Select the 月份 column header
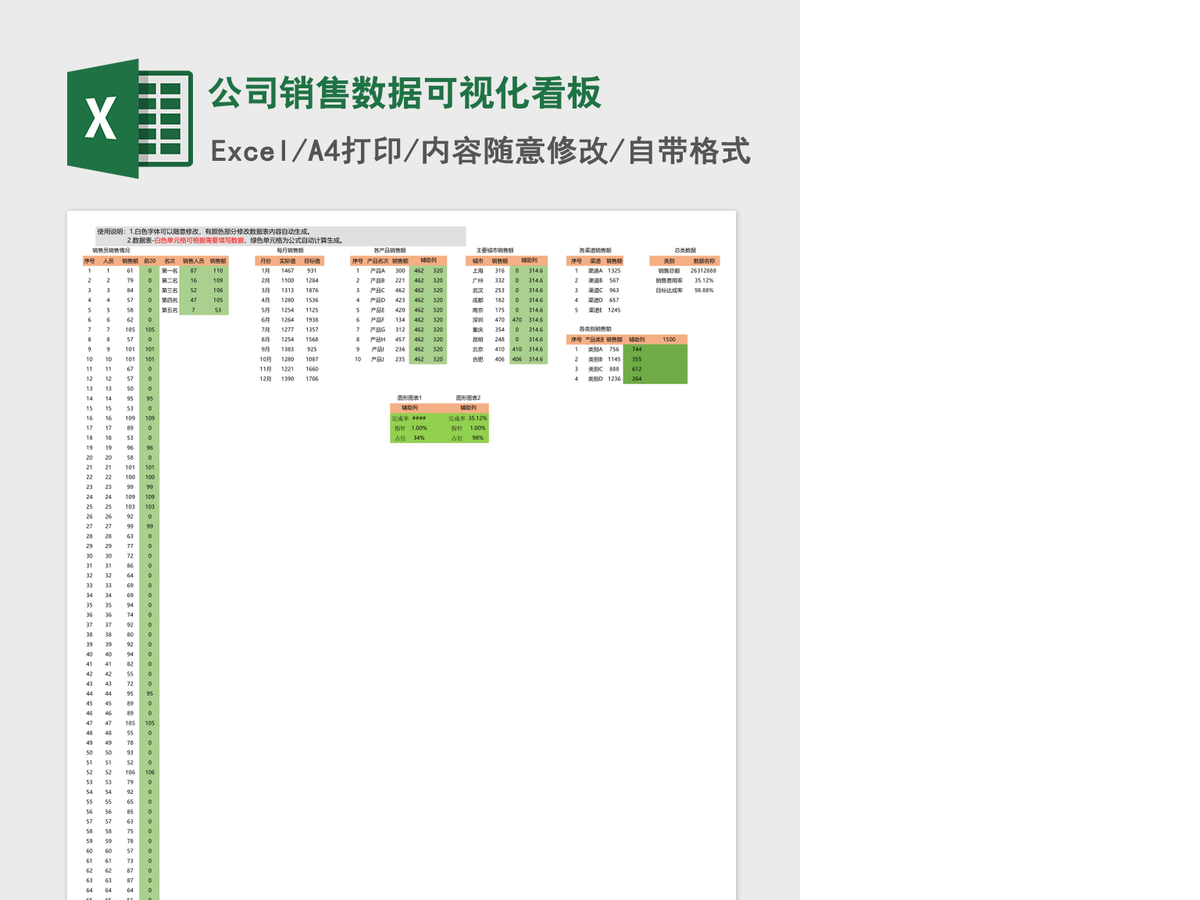Screen dimensions: 1200x900 [x=265, y=260]
